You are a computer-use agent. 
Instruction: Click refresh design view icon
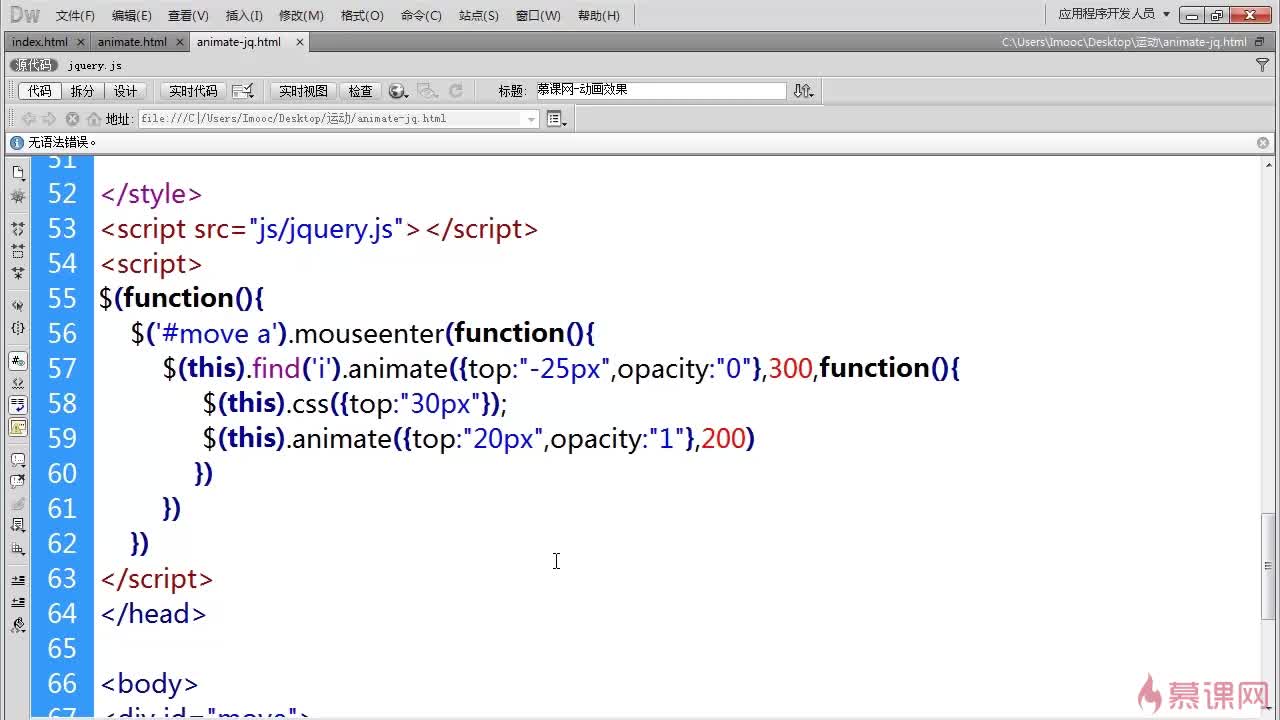click(455, 91)
